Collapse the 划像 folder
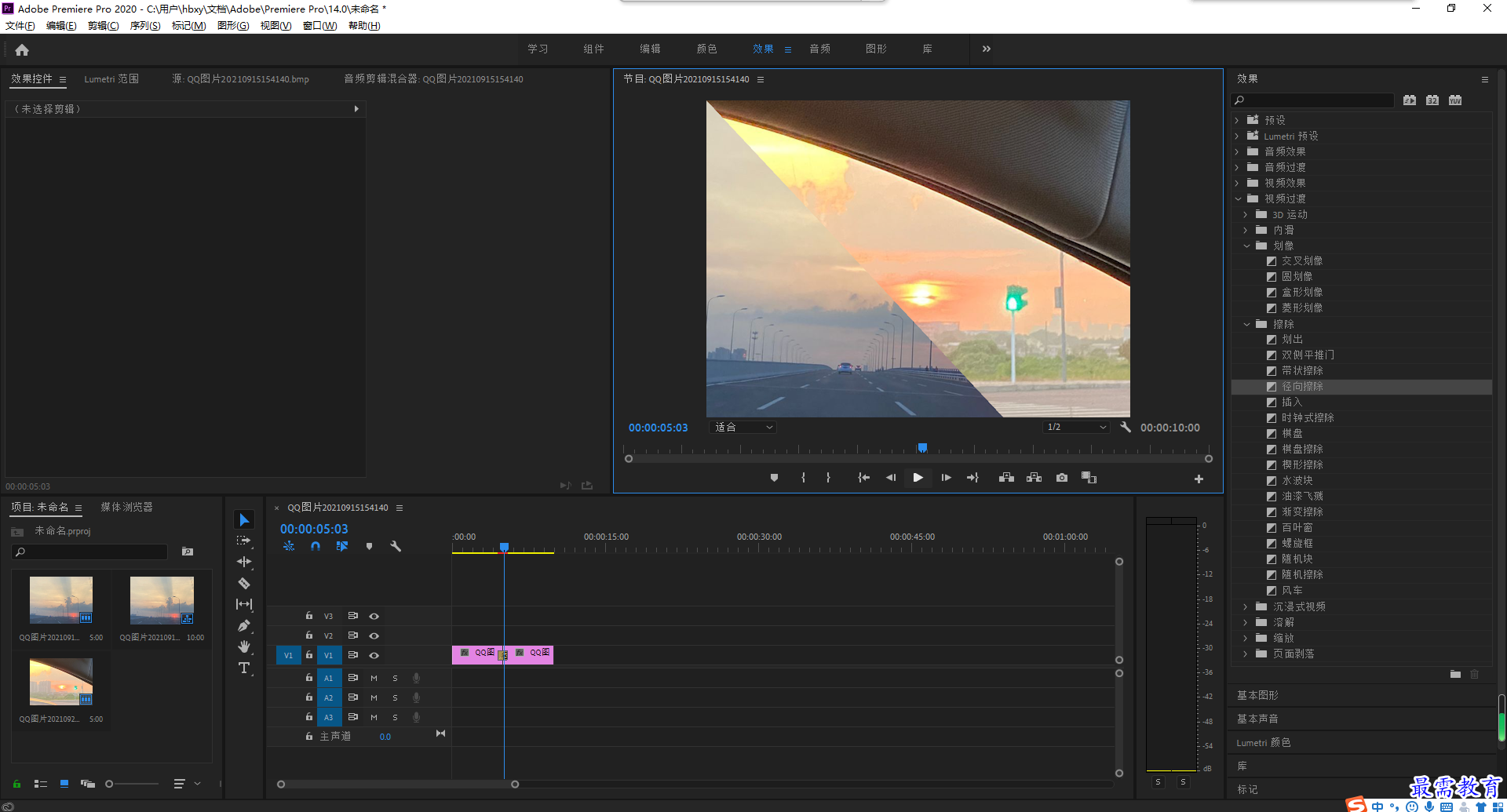Screen dimensions: 1507x812 (x=1246, y=246)
